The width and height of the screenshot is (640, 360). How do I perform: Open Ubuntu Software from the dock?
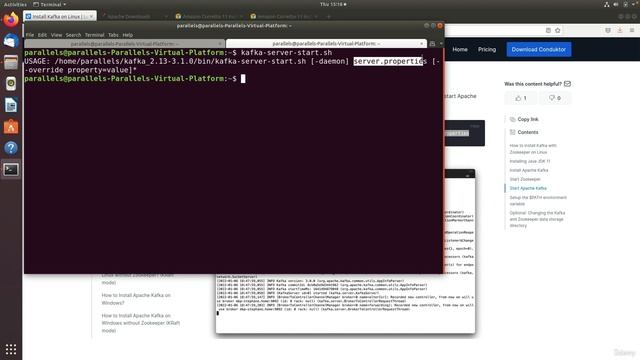(11, 127)
